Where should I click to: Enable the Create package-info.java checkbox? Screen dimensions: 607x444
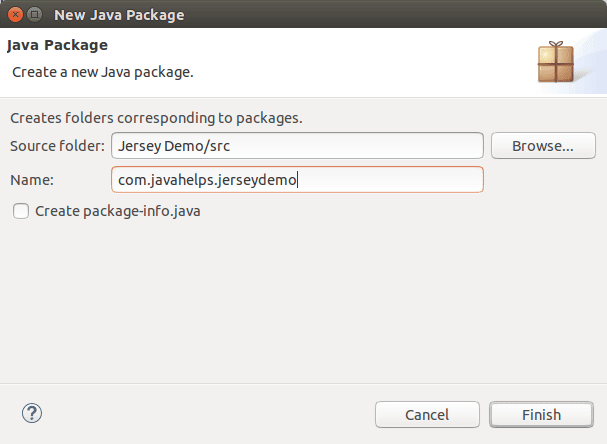click(x=21, y=211)
